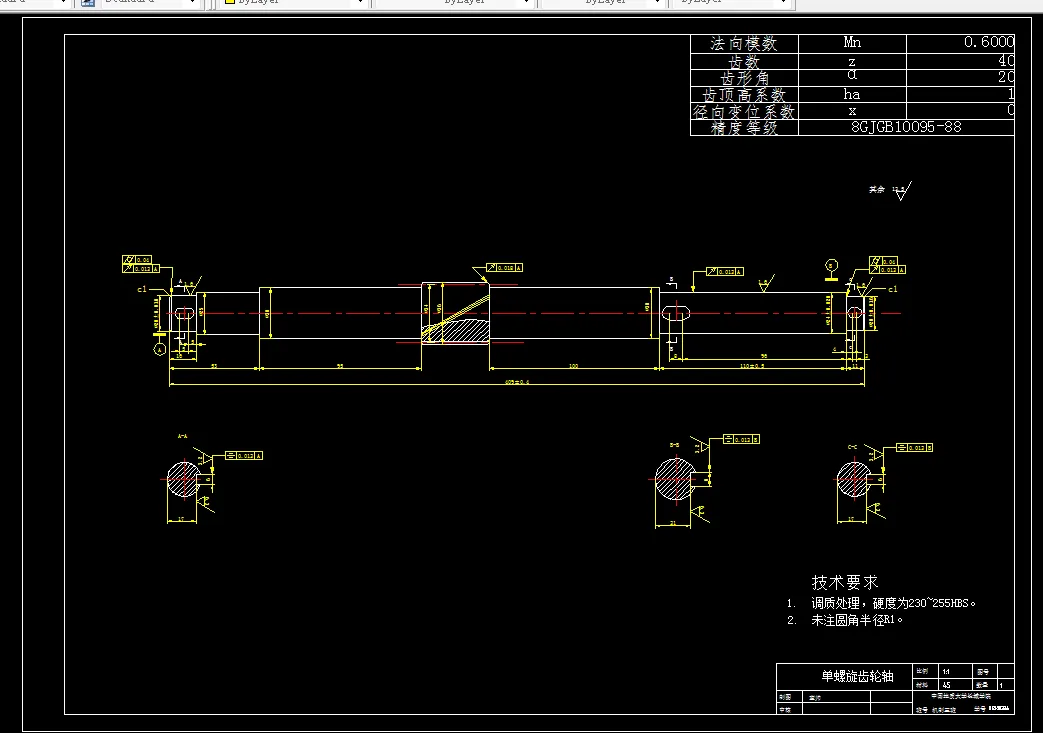Select the B-B section view circle
The image size is (1043, 733).
(675, 478)
